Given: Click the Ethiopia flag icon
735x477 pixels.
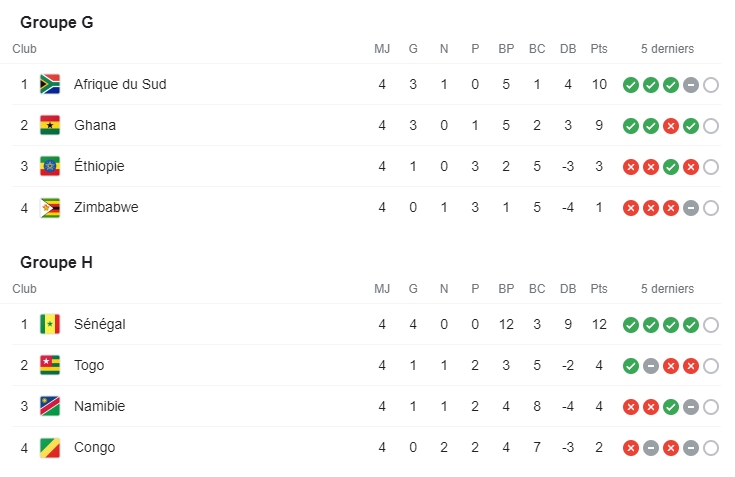Looking at the screenshot, I should [x=50, y=166].
